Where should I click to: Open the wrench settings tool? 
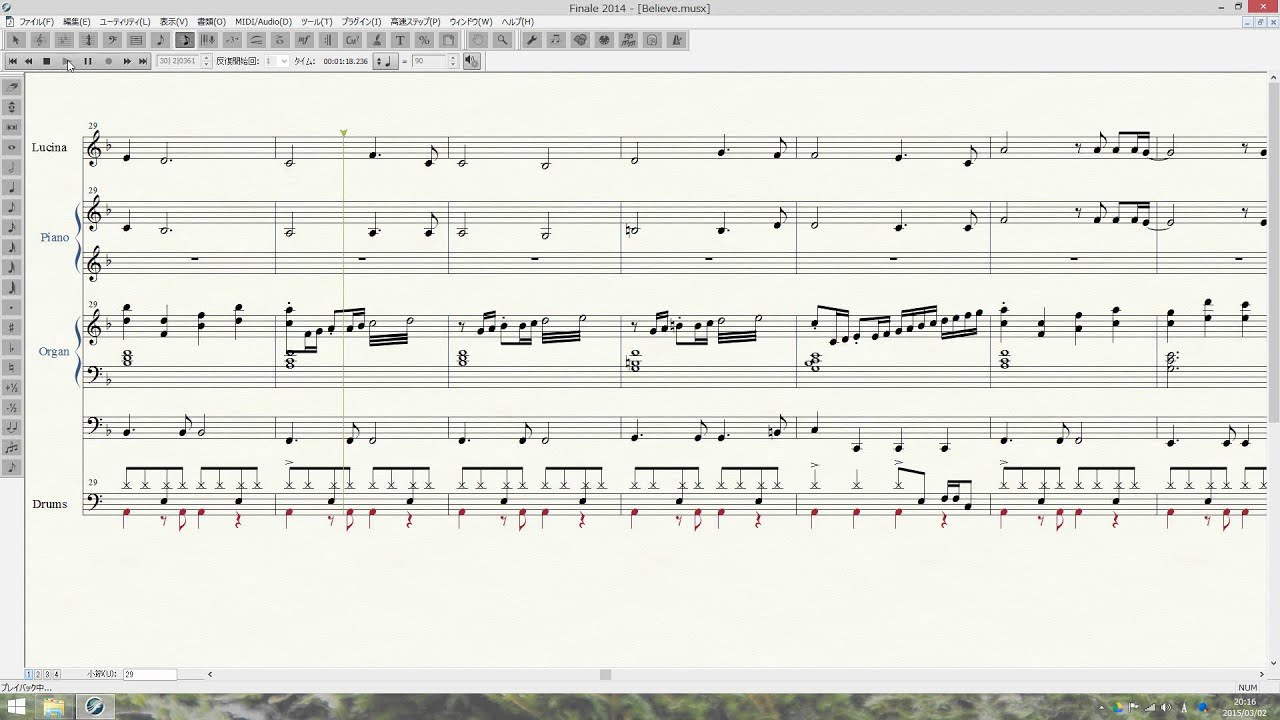[532, 40]
